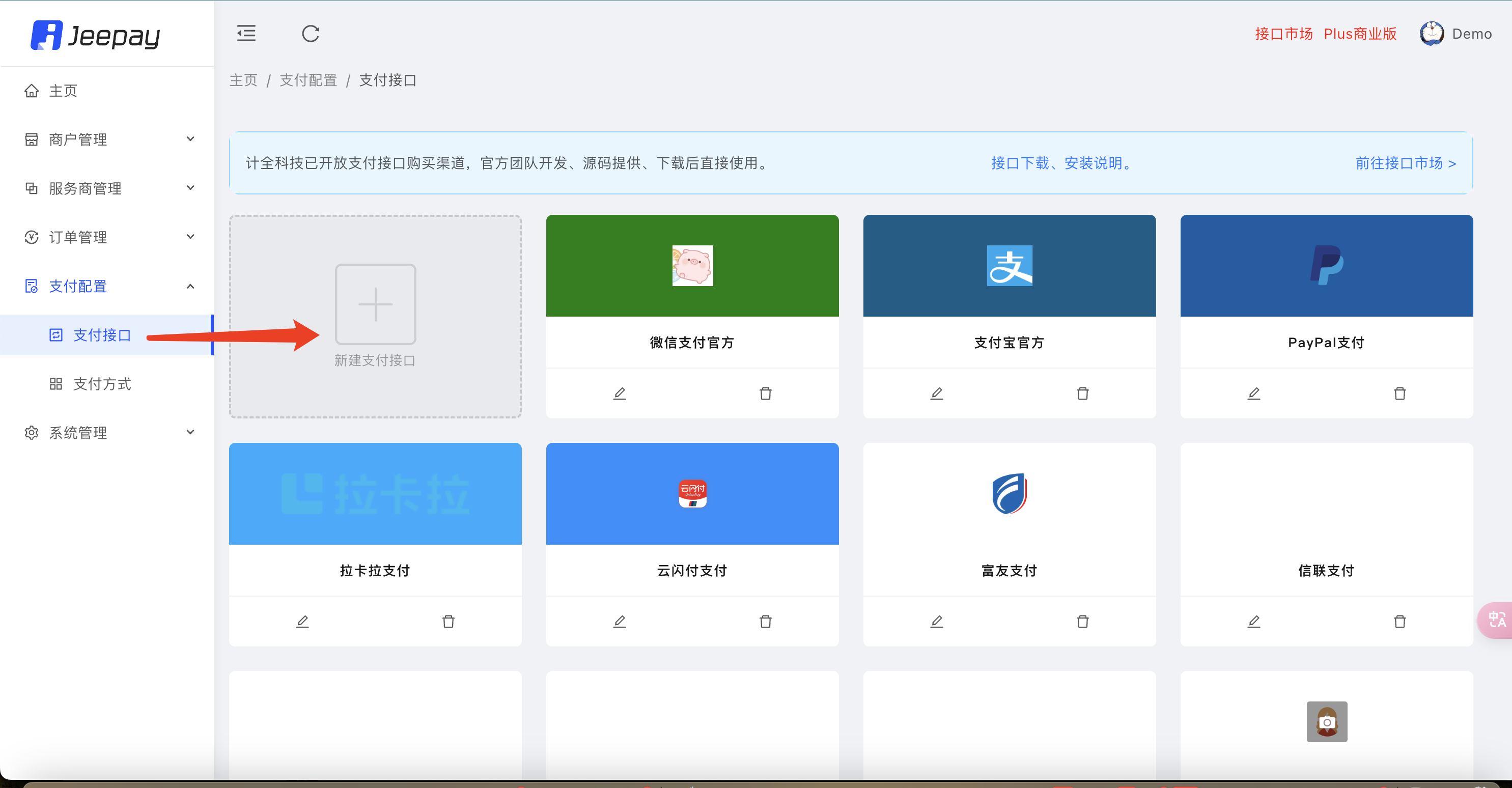The height and width of the screenshot is (788, 1512).
Task: Delete the 支付宝官方 interface
Action: (x=1082, y=393)
